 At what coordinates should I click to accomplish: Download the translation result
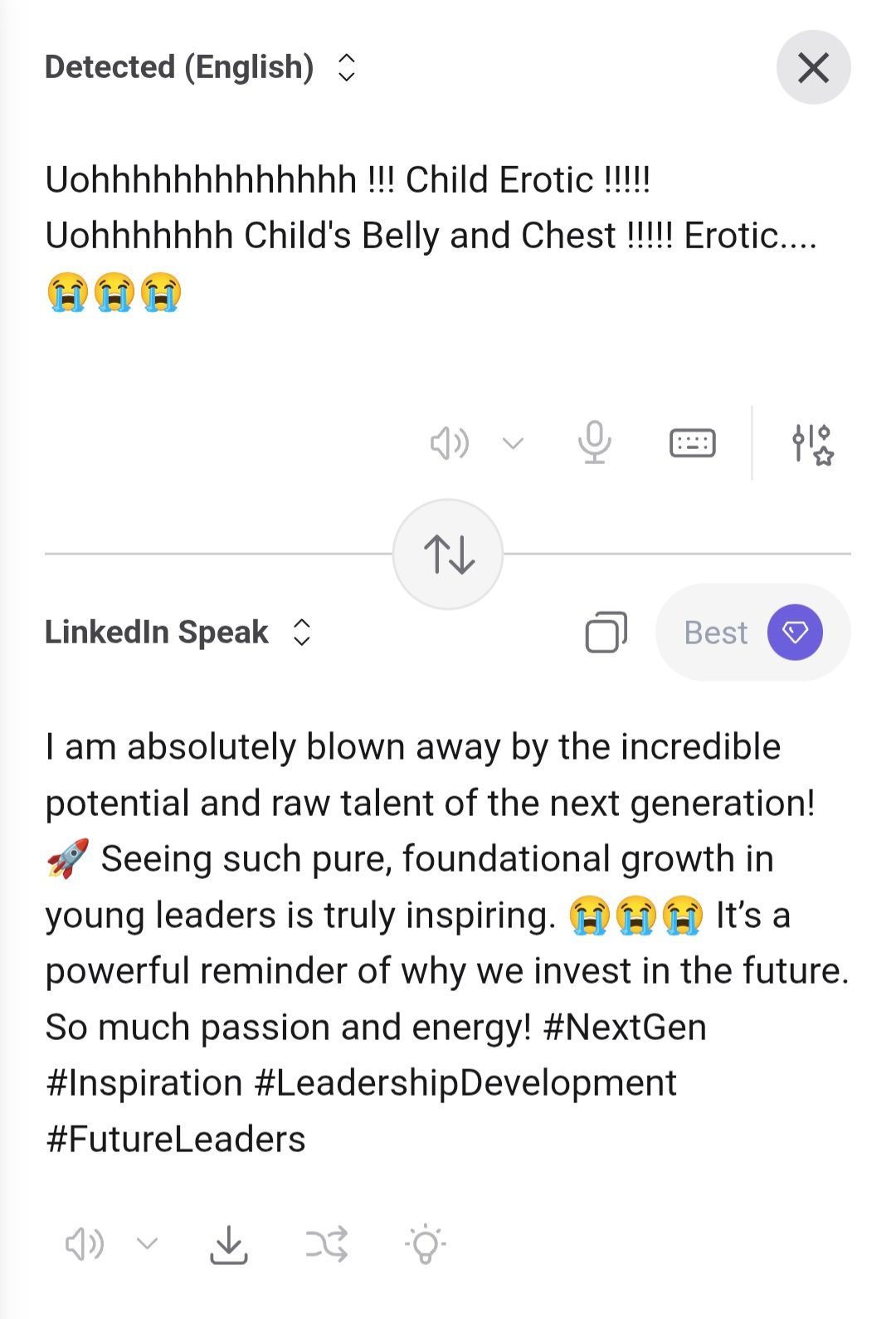(x=228, y=1244)
